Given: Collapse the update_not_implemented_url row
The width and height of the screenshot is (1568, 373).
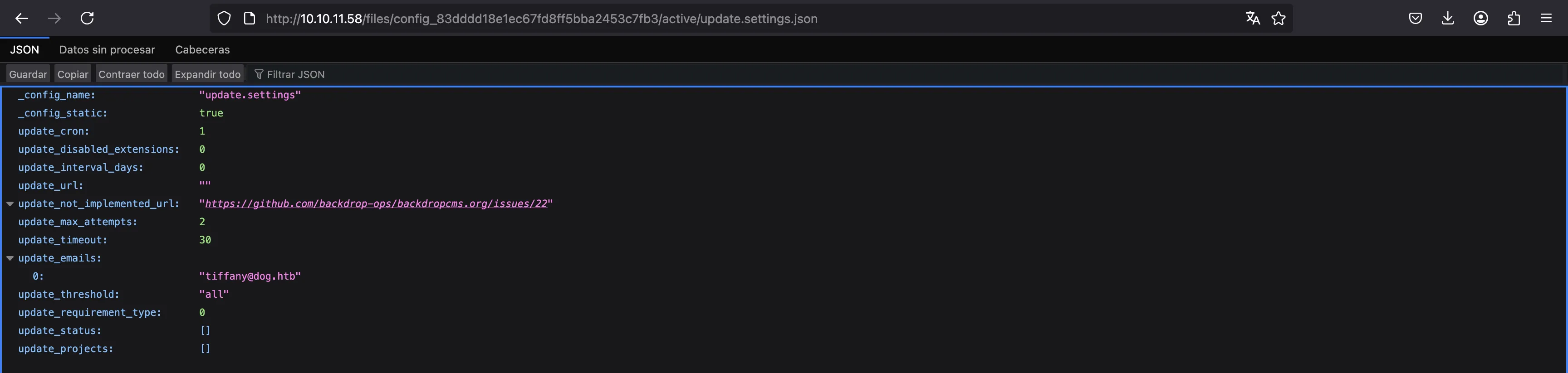Looking at the screenshot, I should click(x=10, y=204).
